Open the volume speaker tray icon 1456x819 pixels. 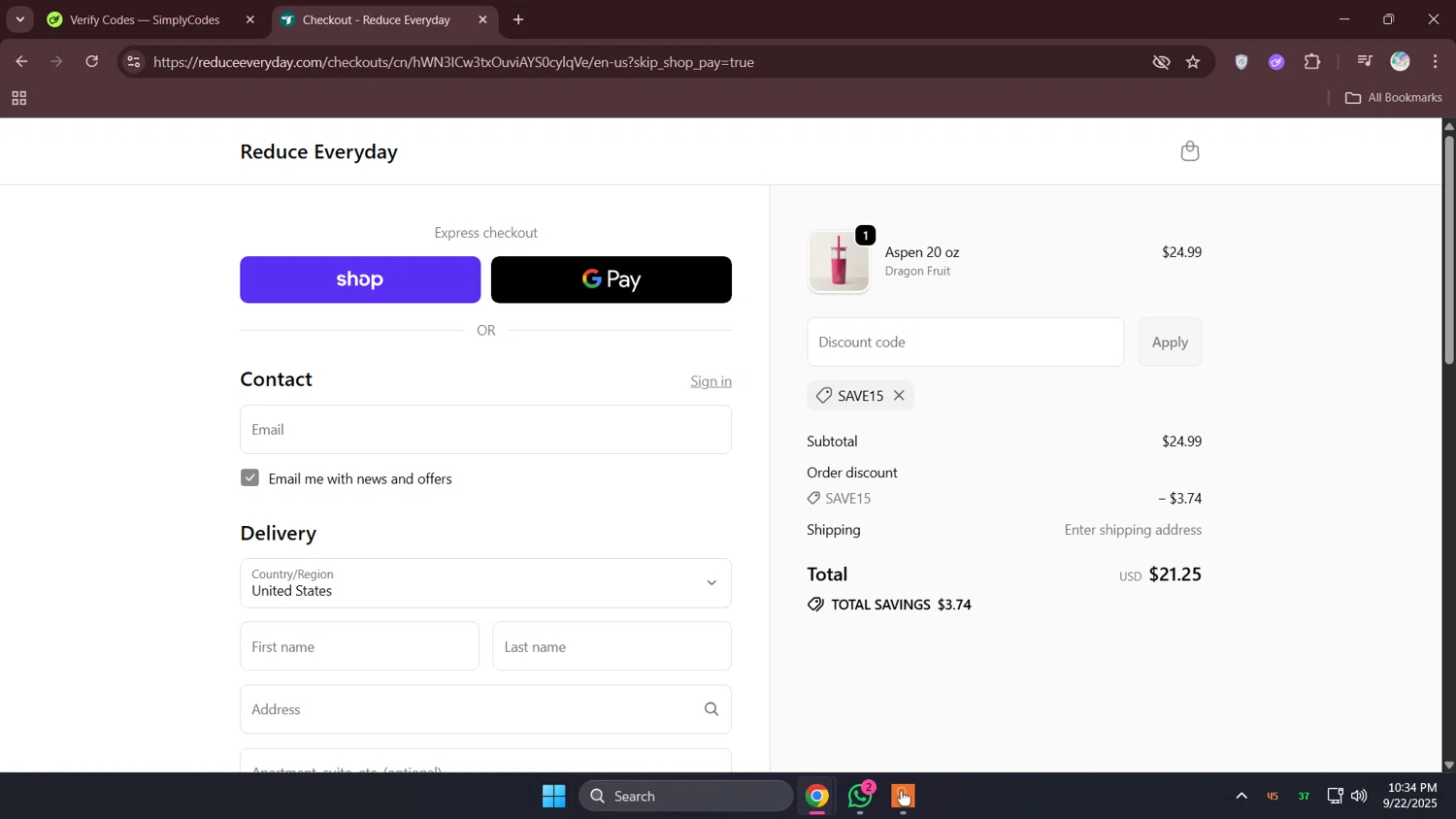[x=1359, y=796]
